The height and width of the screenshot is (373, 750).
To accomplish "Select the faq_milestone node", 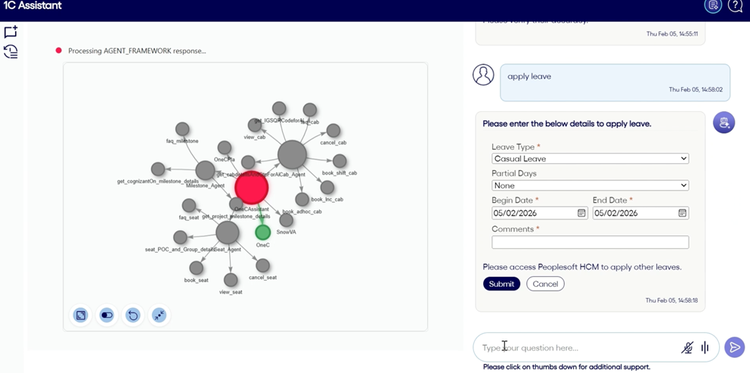I will (182, 129).
